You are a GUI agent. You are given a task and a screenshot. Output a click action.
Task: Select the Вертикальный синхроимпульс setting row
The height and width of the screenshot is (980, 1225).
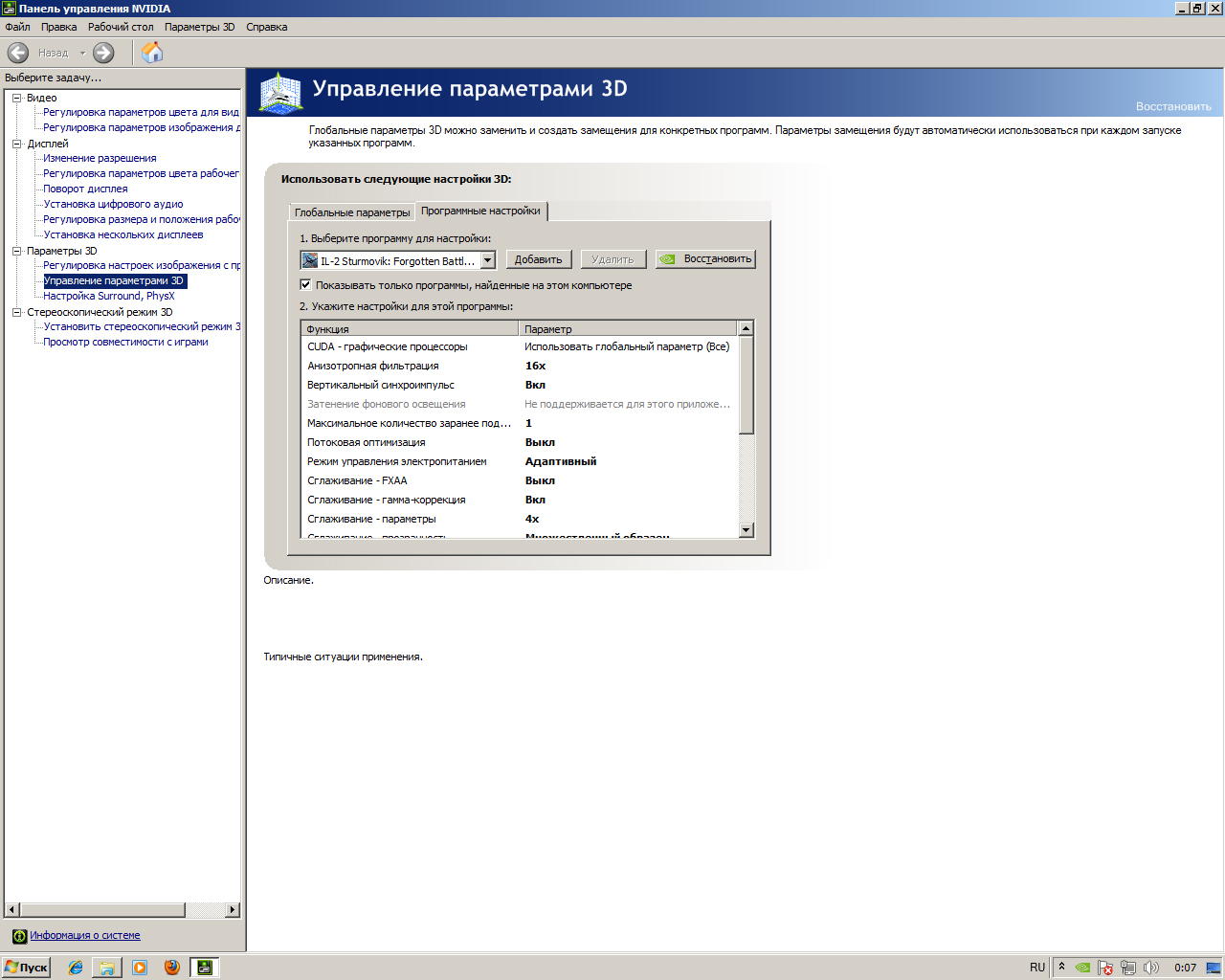[520, 385]
